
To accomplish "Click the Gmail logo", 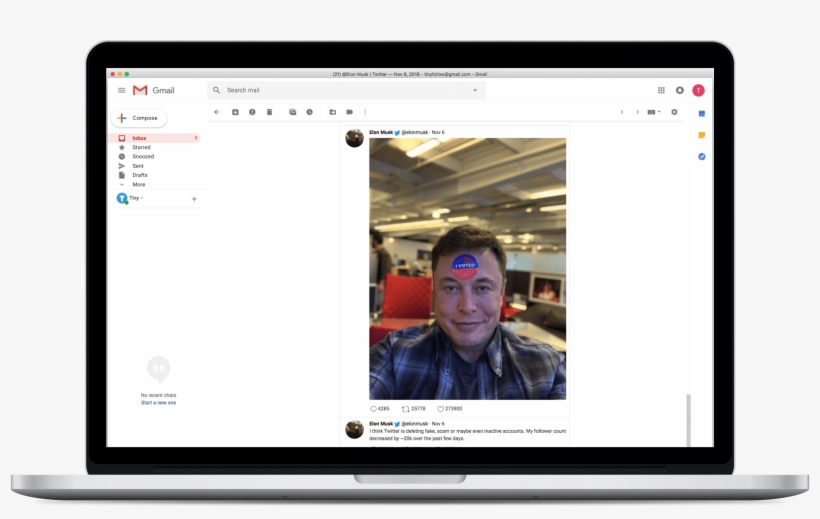I will 153,91.
